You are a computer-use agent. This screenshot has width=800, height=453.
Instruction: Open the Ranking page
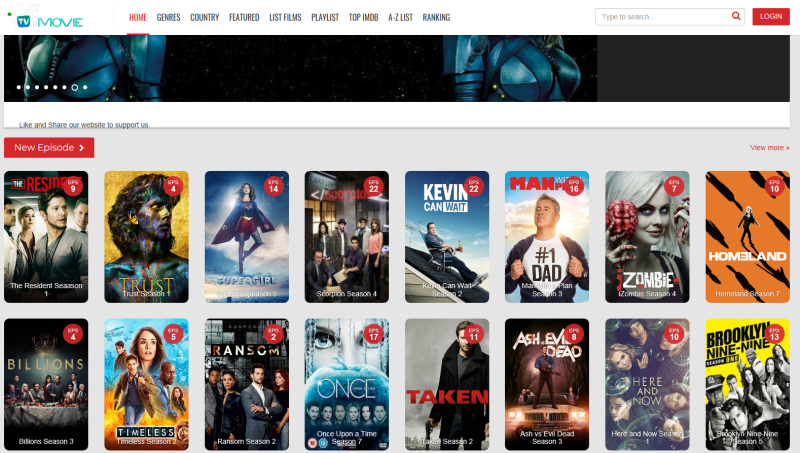click(436, 17)
